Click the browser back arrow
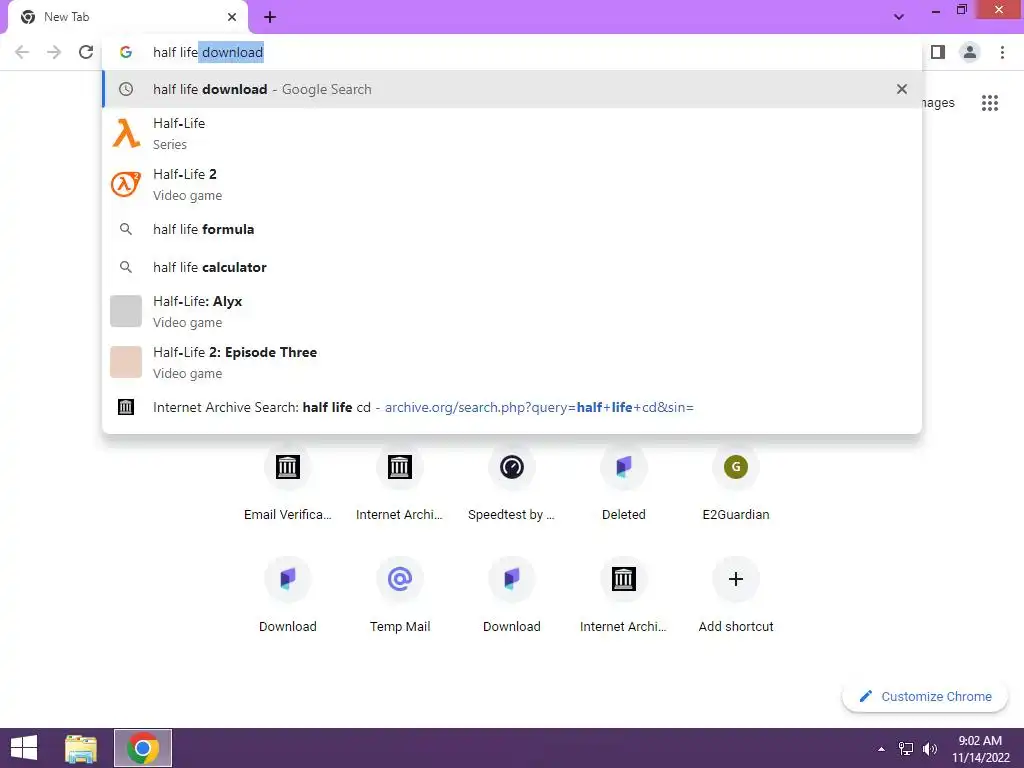 tap(22, 52)
